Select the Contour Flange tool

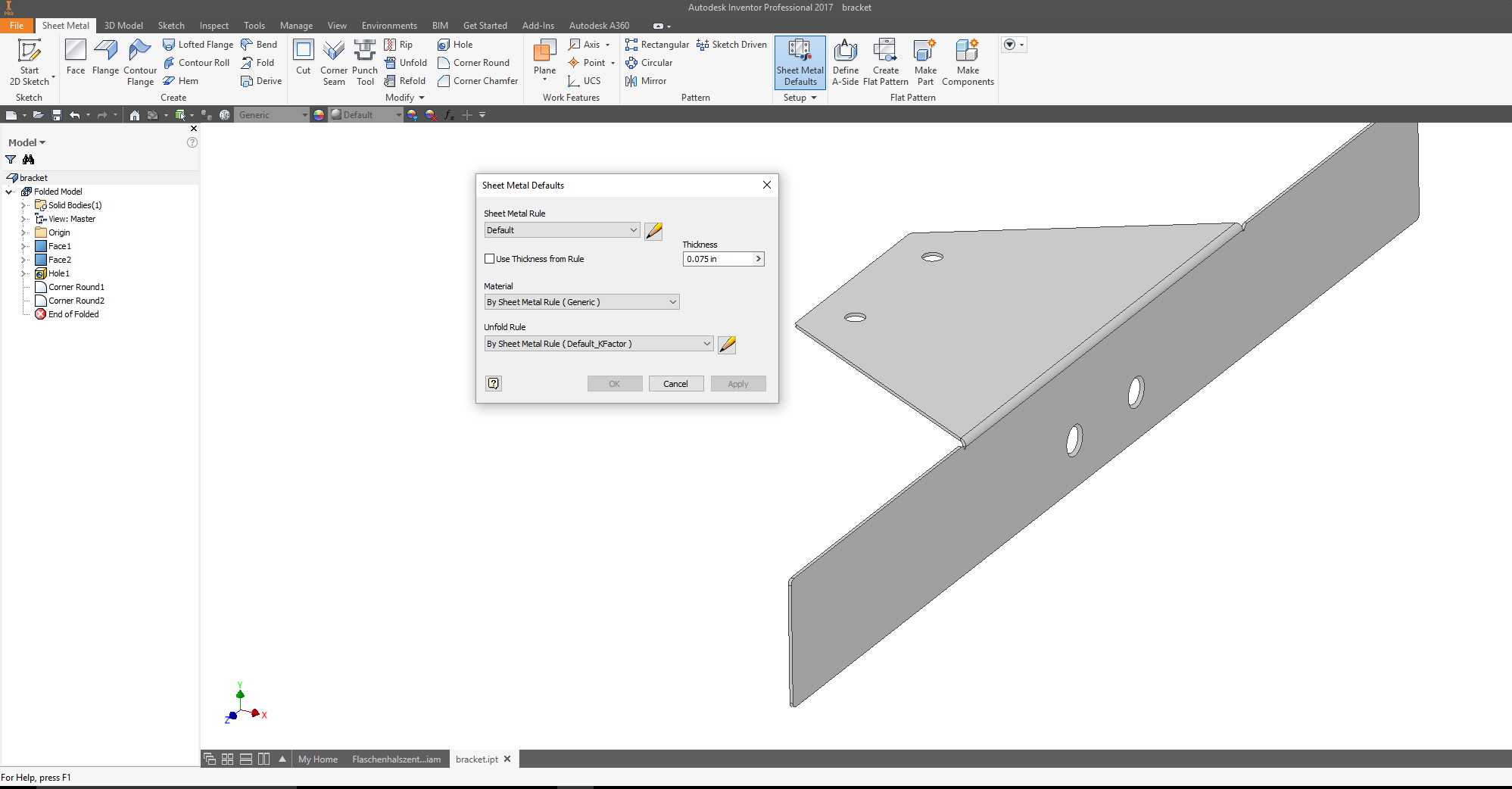(140, 62)
